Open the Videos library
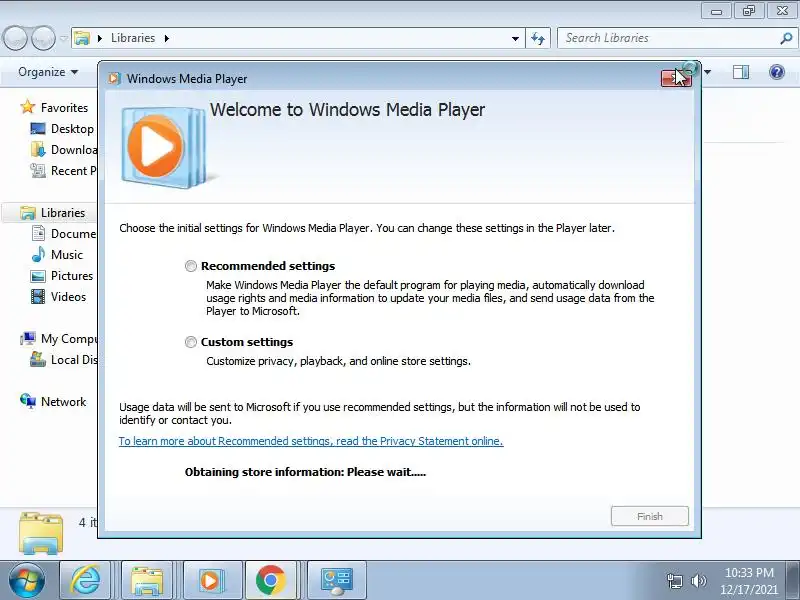 68,297
